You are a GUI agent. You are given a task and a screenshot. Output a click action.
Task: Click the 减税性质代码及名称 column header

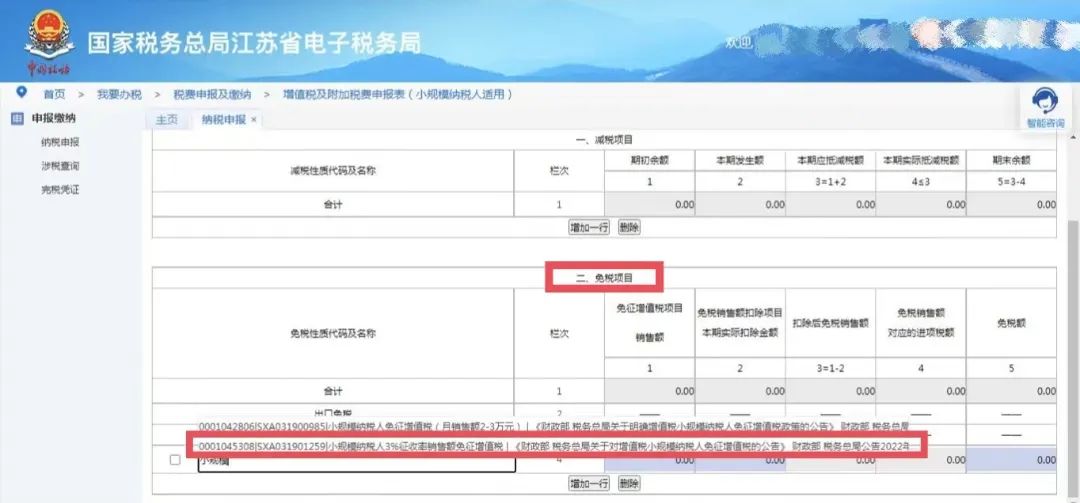333,171
